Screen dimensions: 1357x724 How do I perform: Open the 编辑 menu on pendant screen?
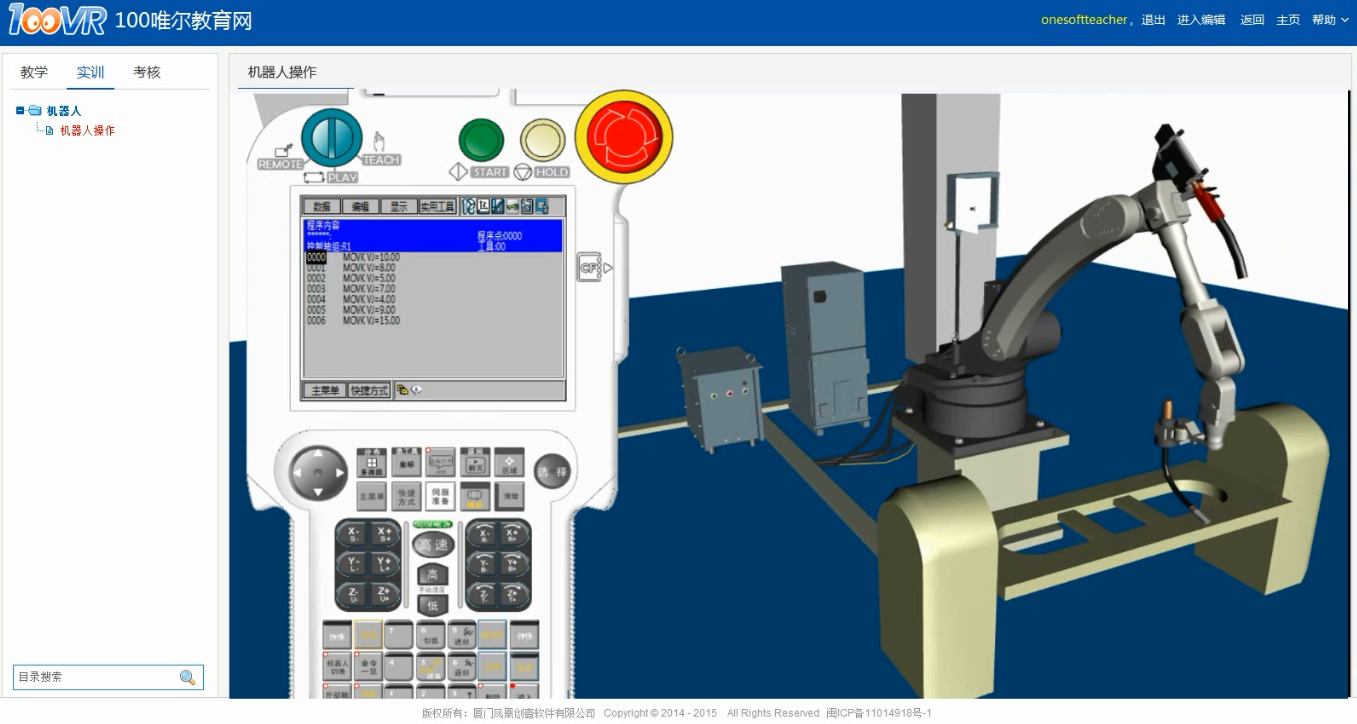pos(359,207)
